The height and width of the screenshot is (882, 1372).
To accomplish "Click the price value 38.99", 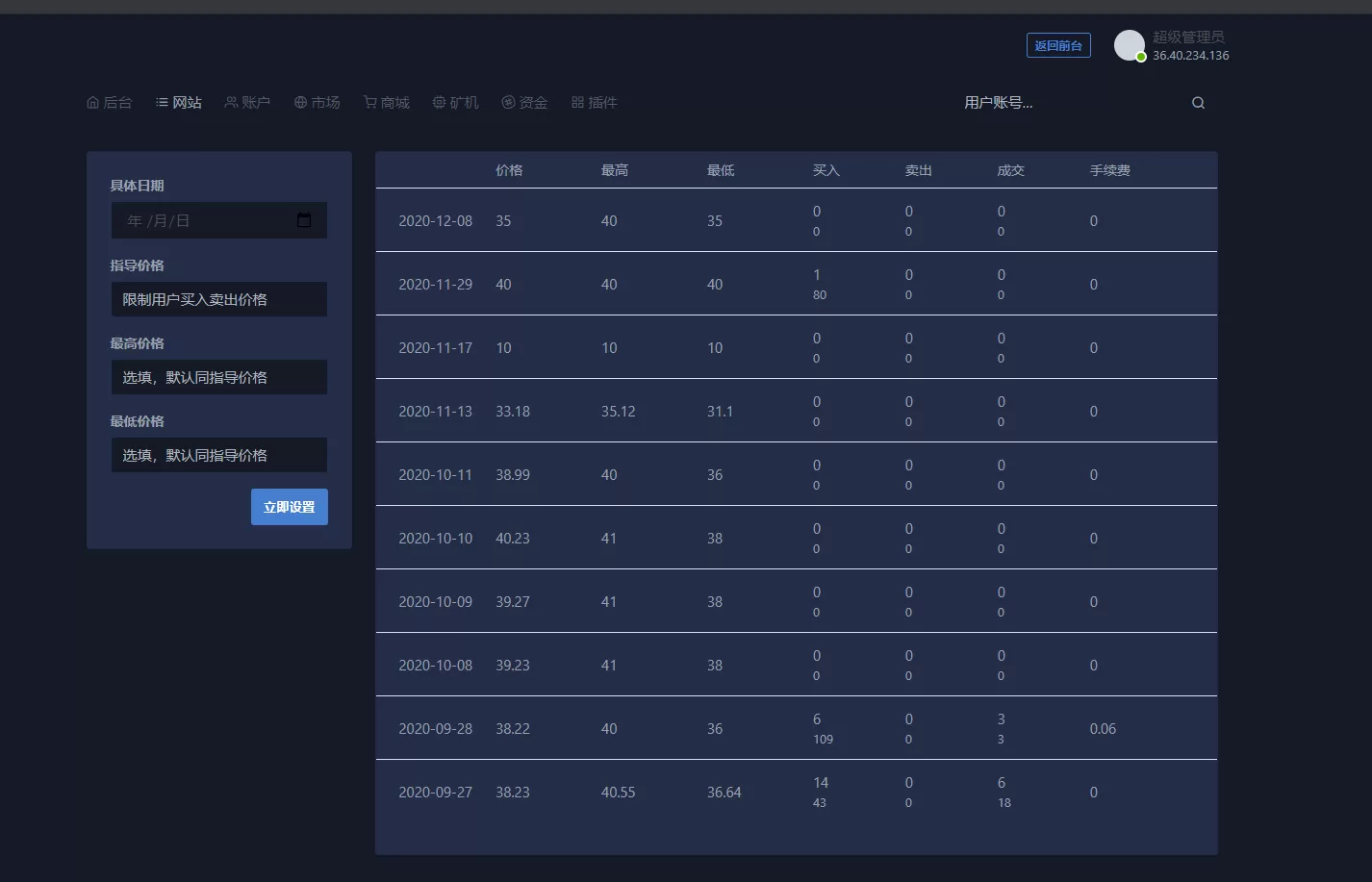I will tap(513, 475).
